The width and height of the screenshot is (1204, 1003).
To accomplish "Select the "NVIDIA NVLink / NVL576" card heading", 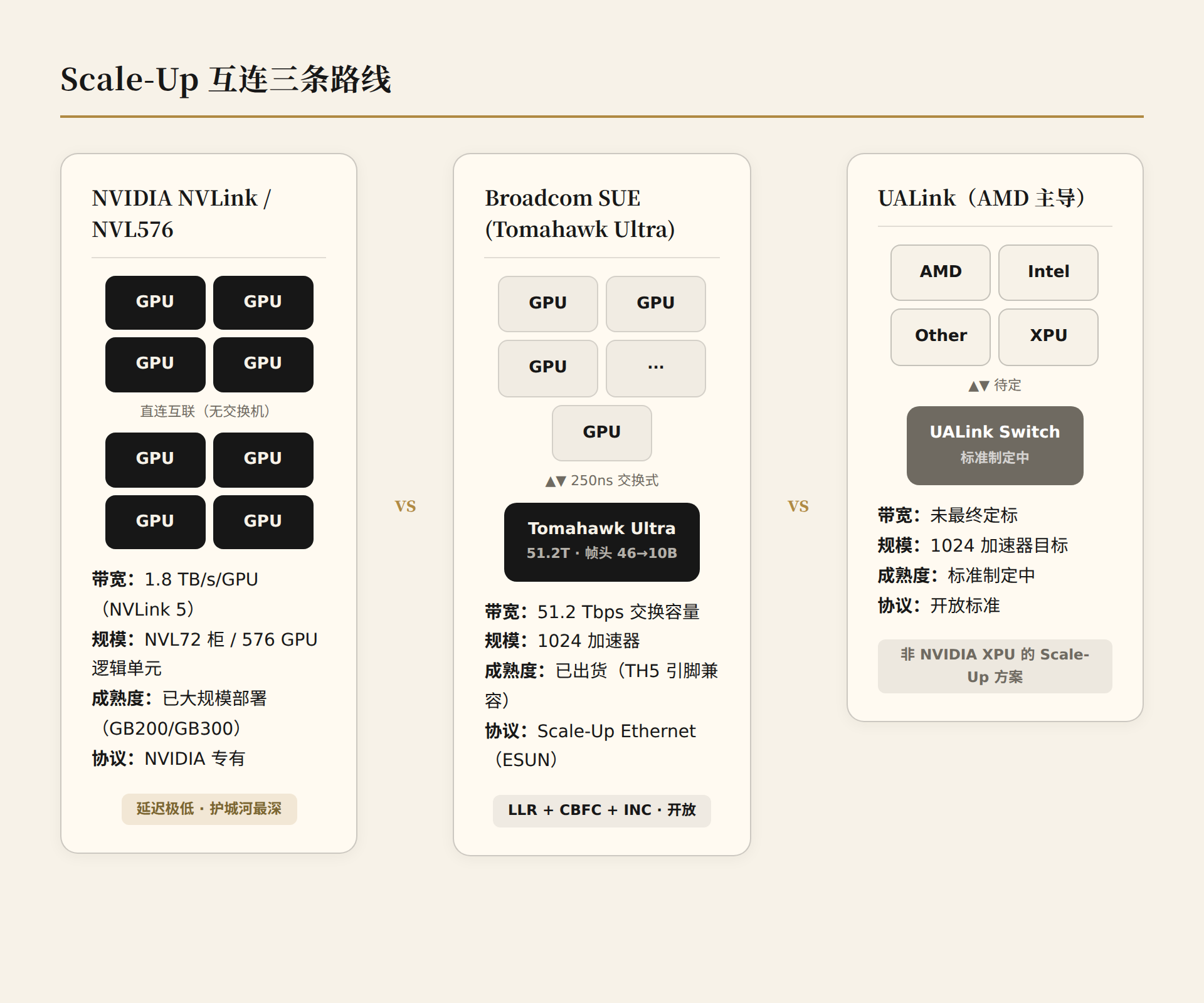I will pos(181,214).
